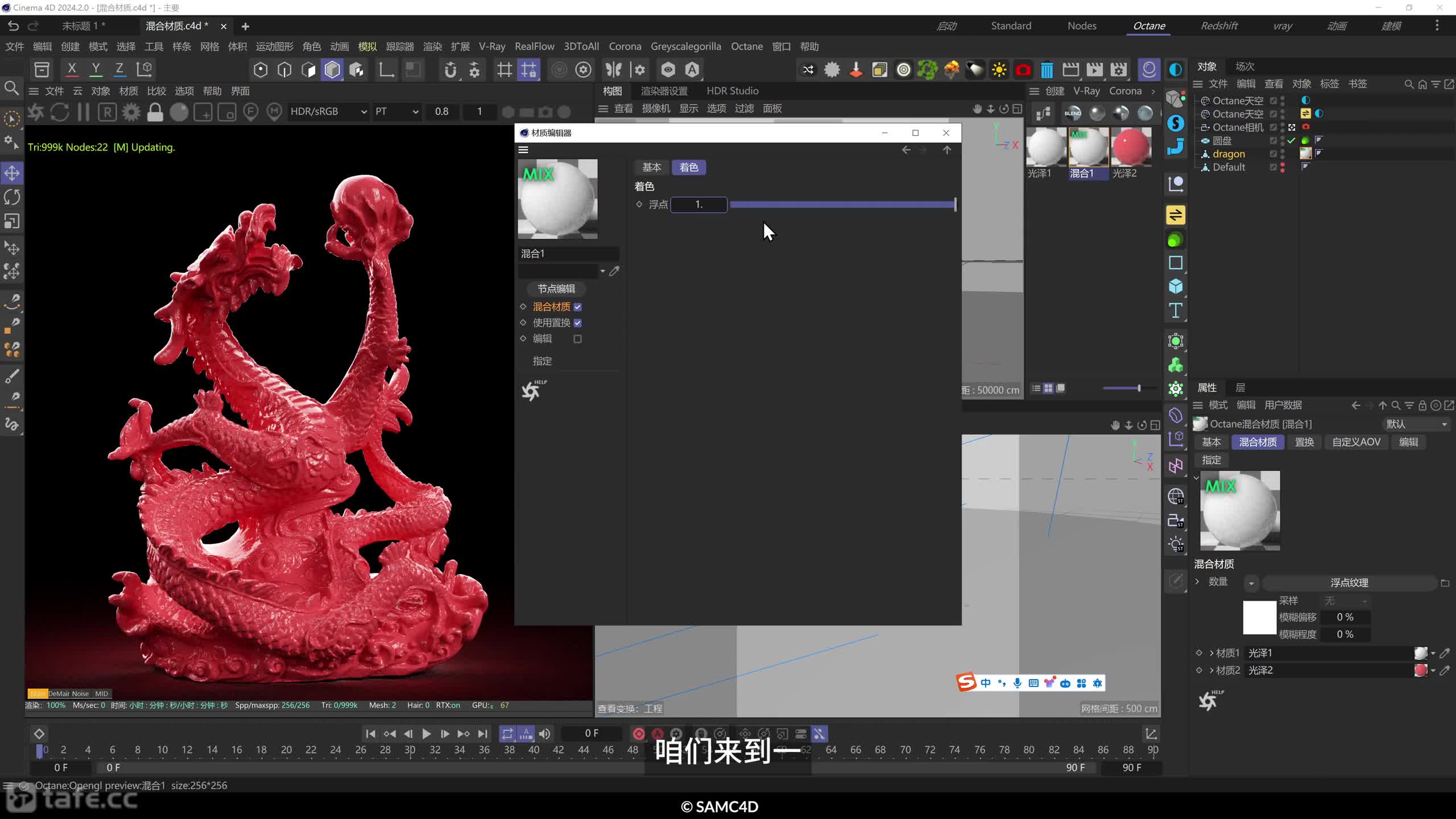Toggle visibility dots for Default object

coord(1283,167)
